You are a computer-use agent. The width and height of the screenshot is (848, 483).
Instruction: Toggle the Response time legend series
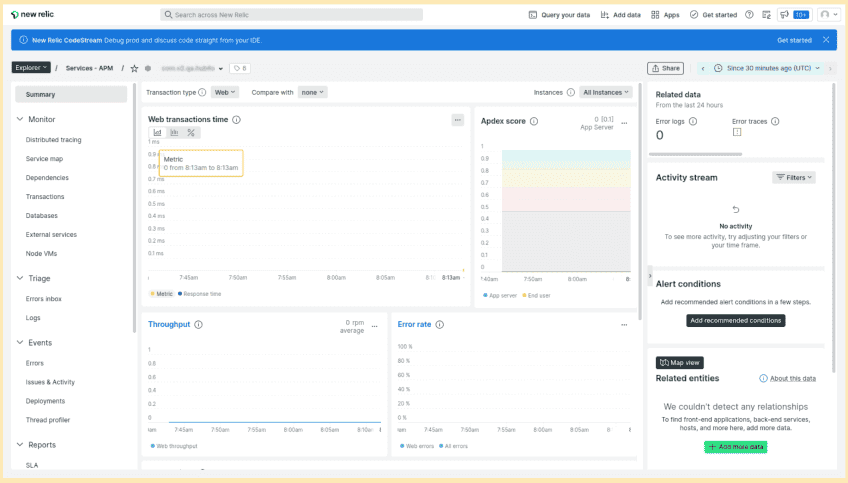tap(200, 294)
